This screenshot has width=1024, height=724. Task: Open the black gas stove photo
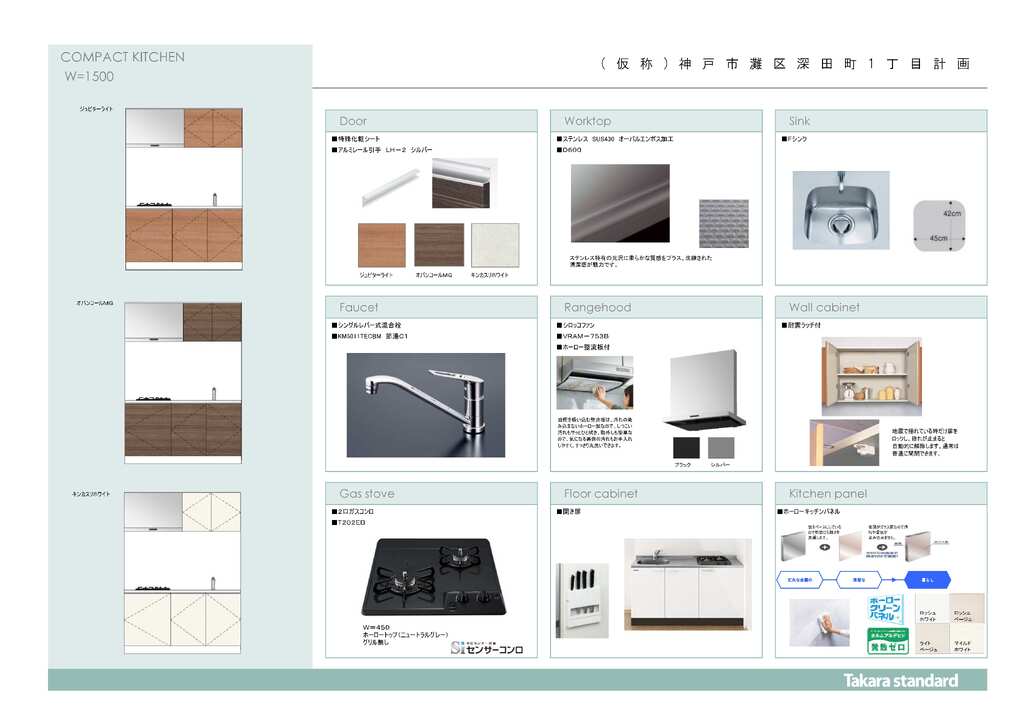click(432, 578)
